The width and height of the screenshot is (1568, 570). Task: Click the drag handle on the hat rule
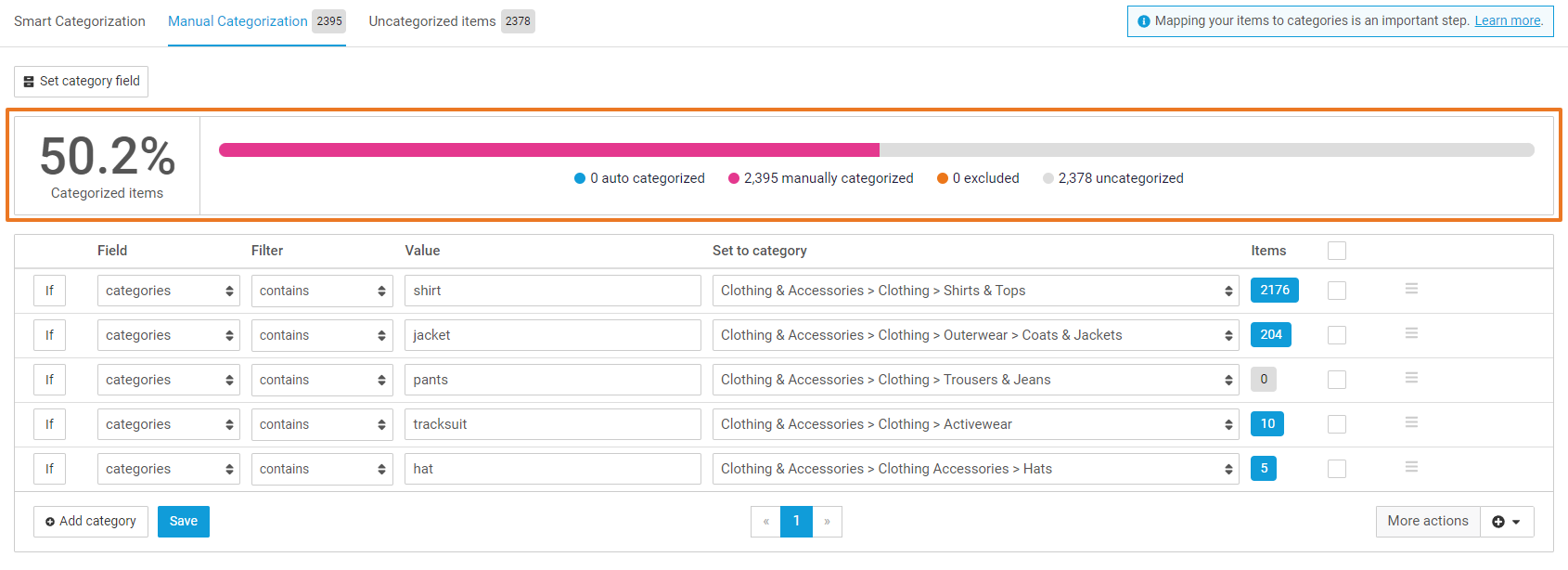(1411, 468)
